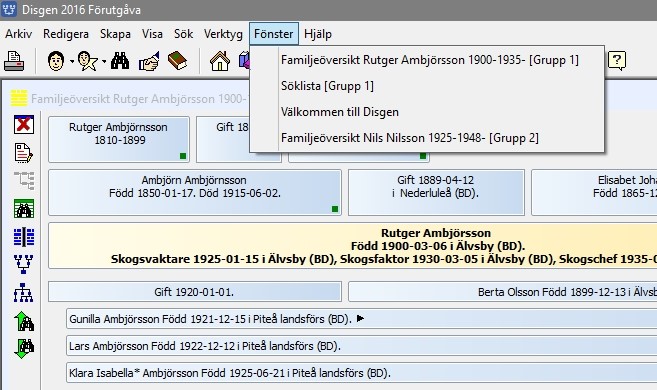The height and width of the screenshot is (390, 657).
Task: Click the red X close icon in sidebar
Action: pyautogui.click(x=24, y=124)
